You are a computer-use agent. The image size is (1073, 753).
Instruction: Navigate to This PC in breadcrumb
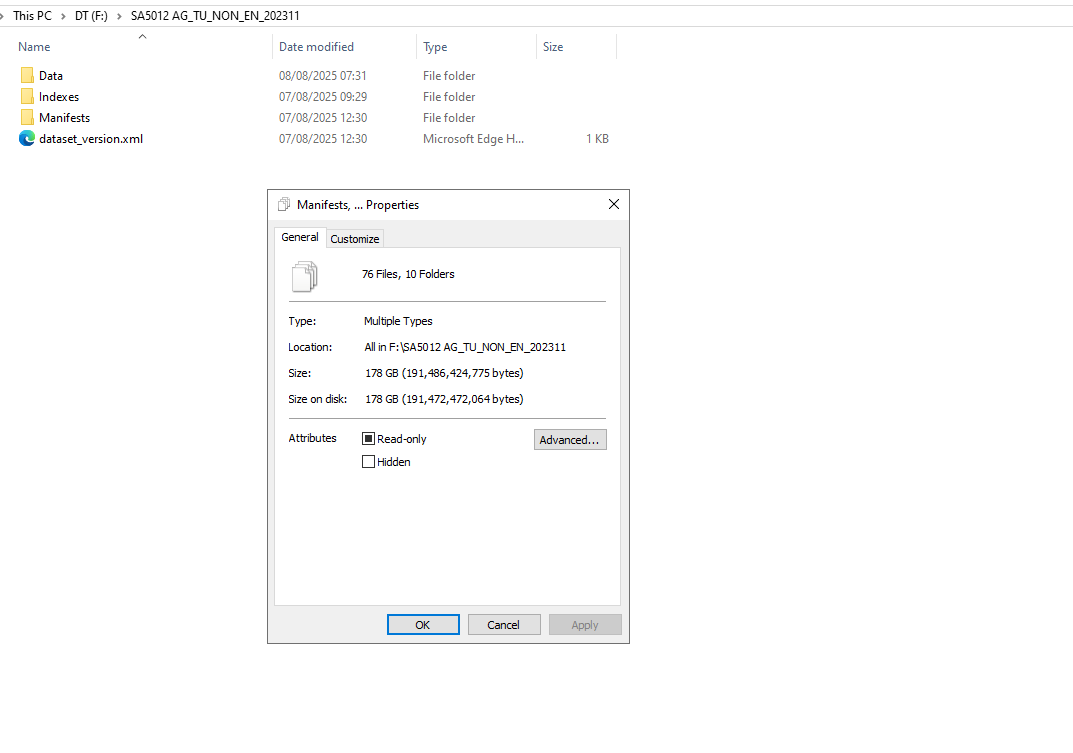tap(32, 16)
